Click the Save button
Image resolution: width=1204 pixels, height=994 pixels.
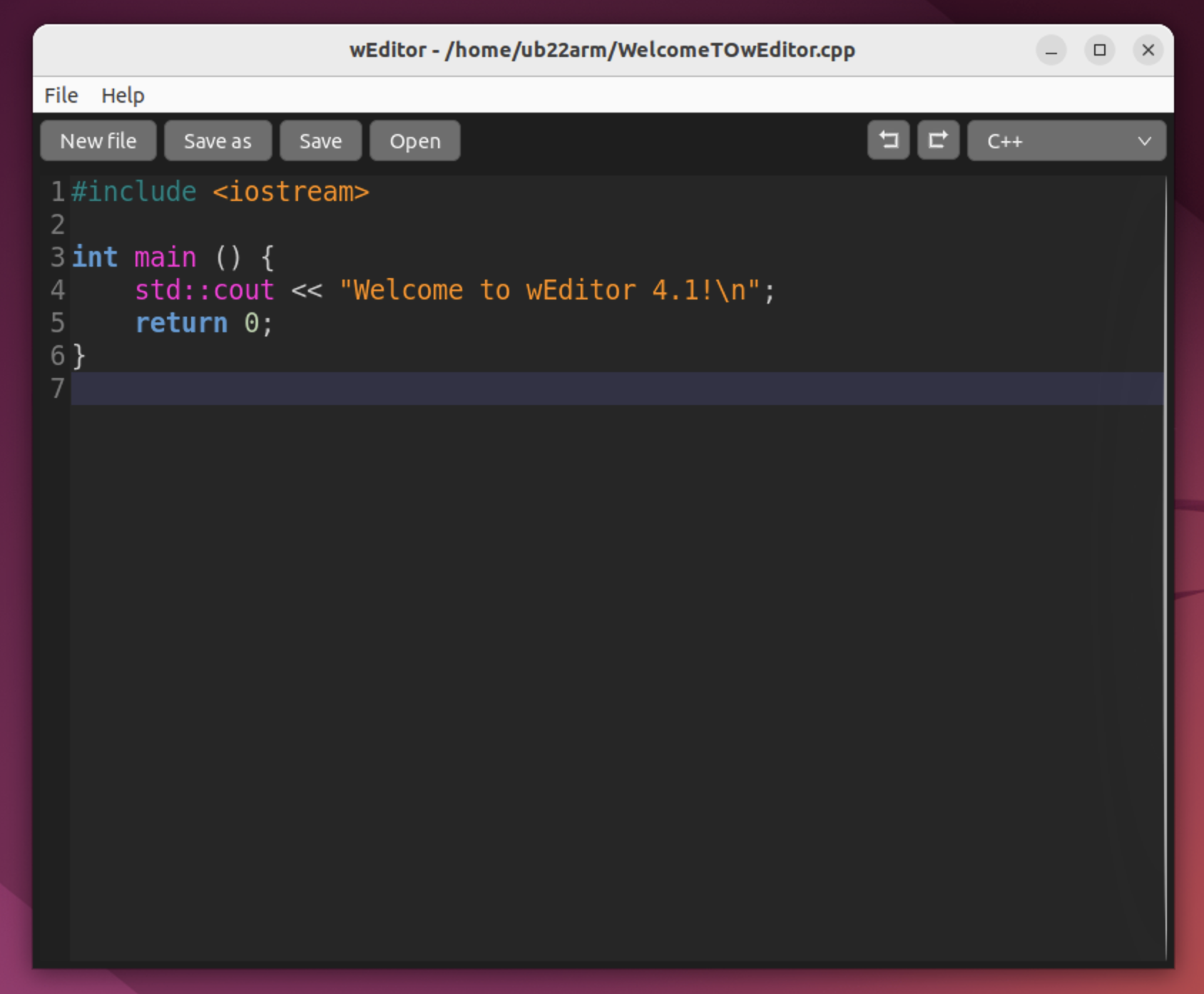[x=320, y=140]
